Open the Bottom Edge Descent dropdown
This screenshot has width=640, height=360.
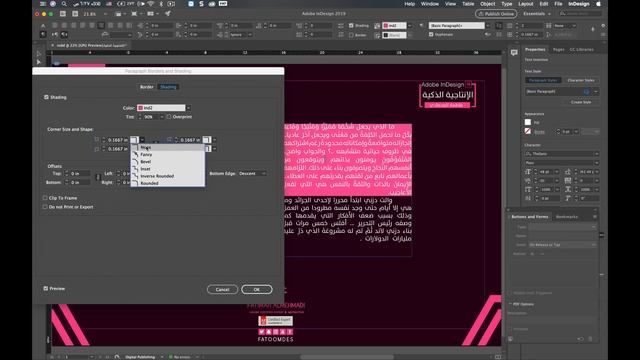(252, 173)
